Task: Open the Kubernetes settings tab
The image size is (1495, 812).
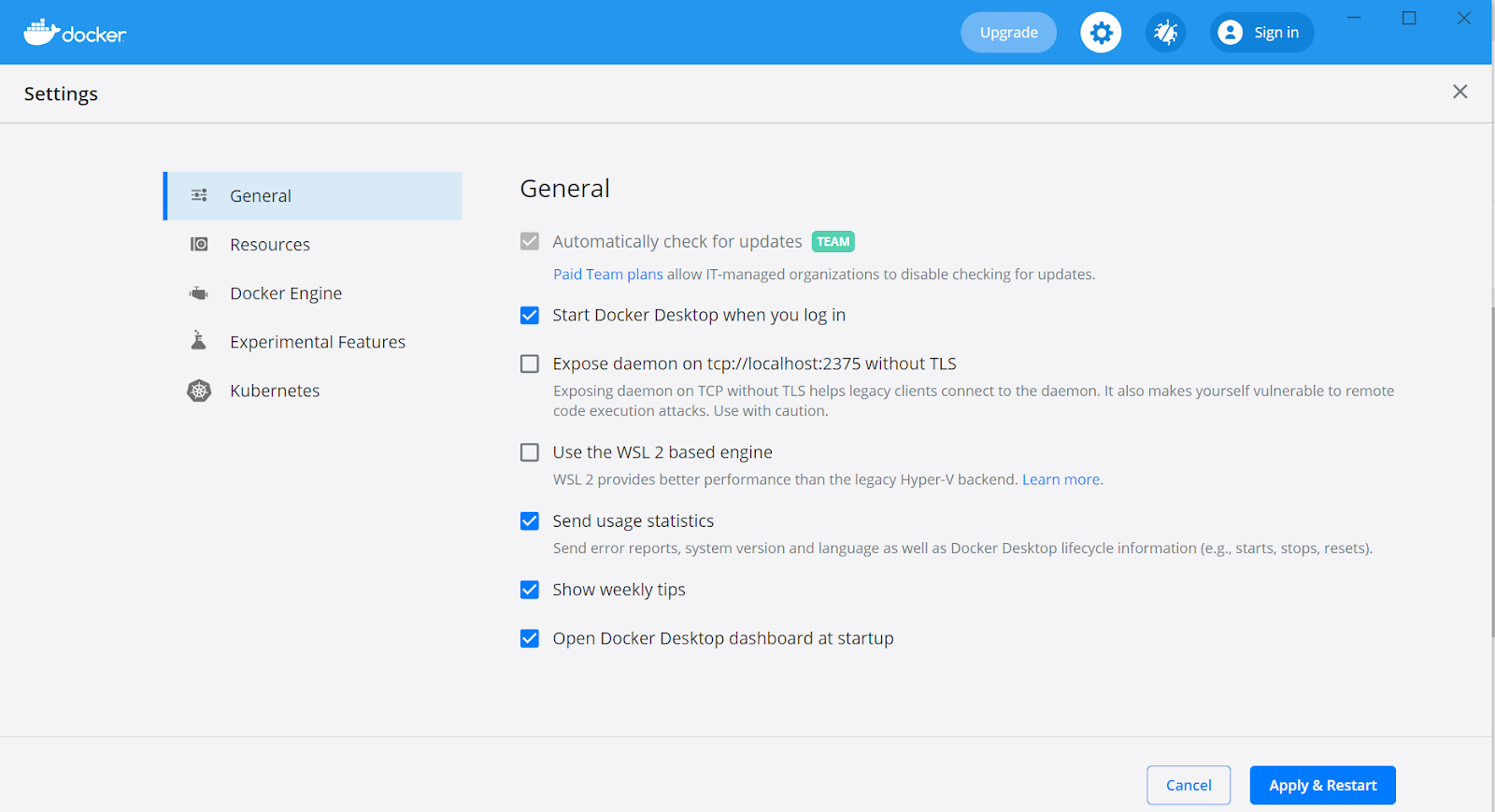Action: (x=313, y=391)
